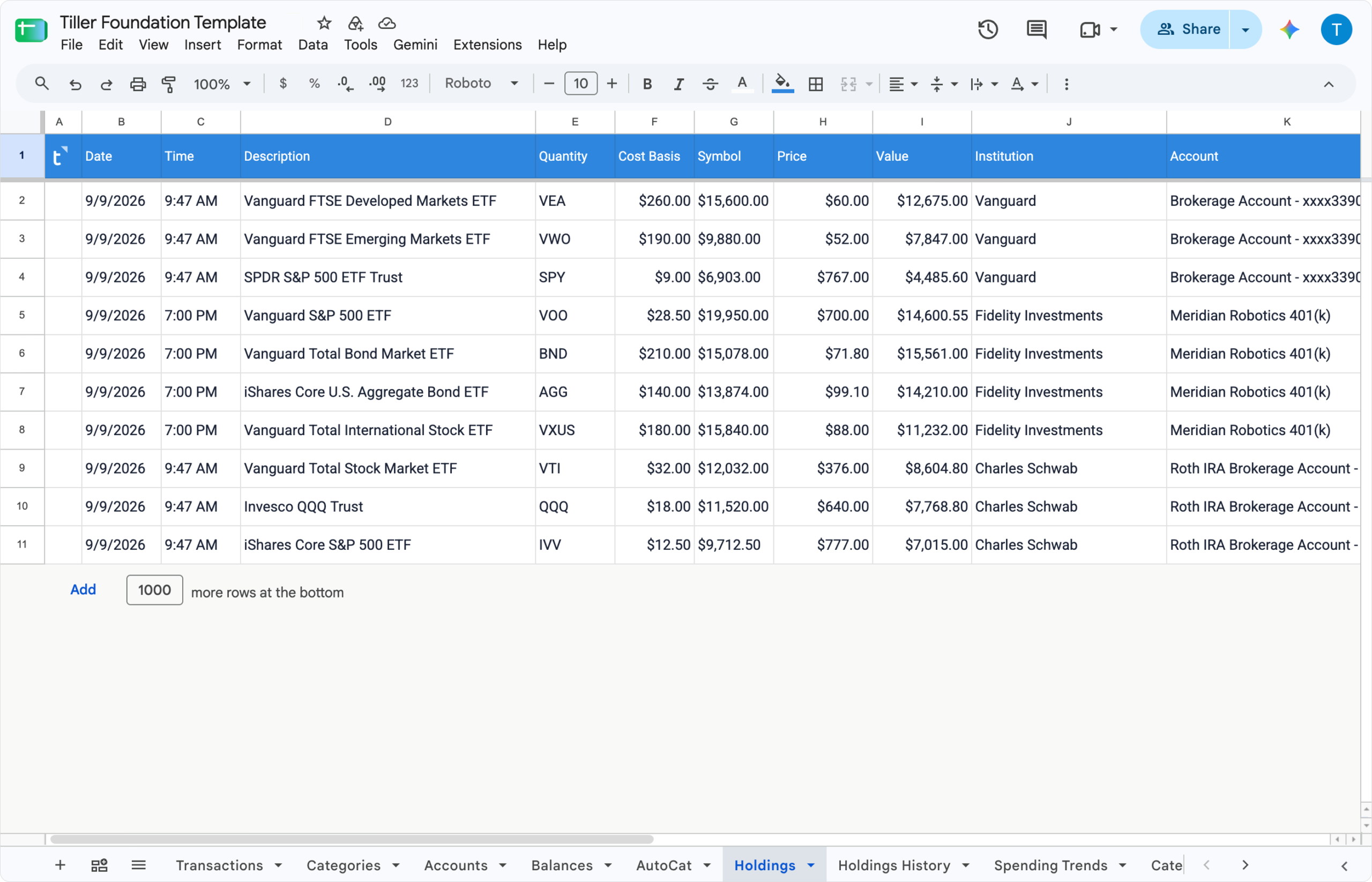
Task: Click the Add rows link
Action: 83,589
